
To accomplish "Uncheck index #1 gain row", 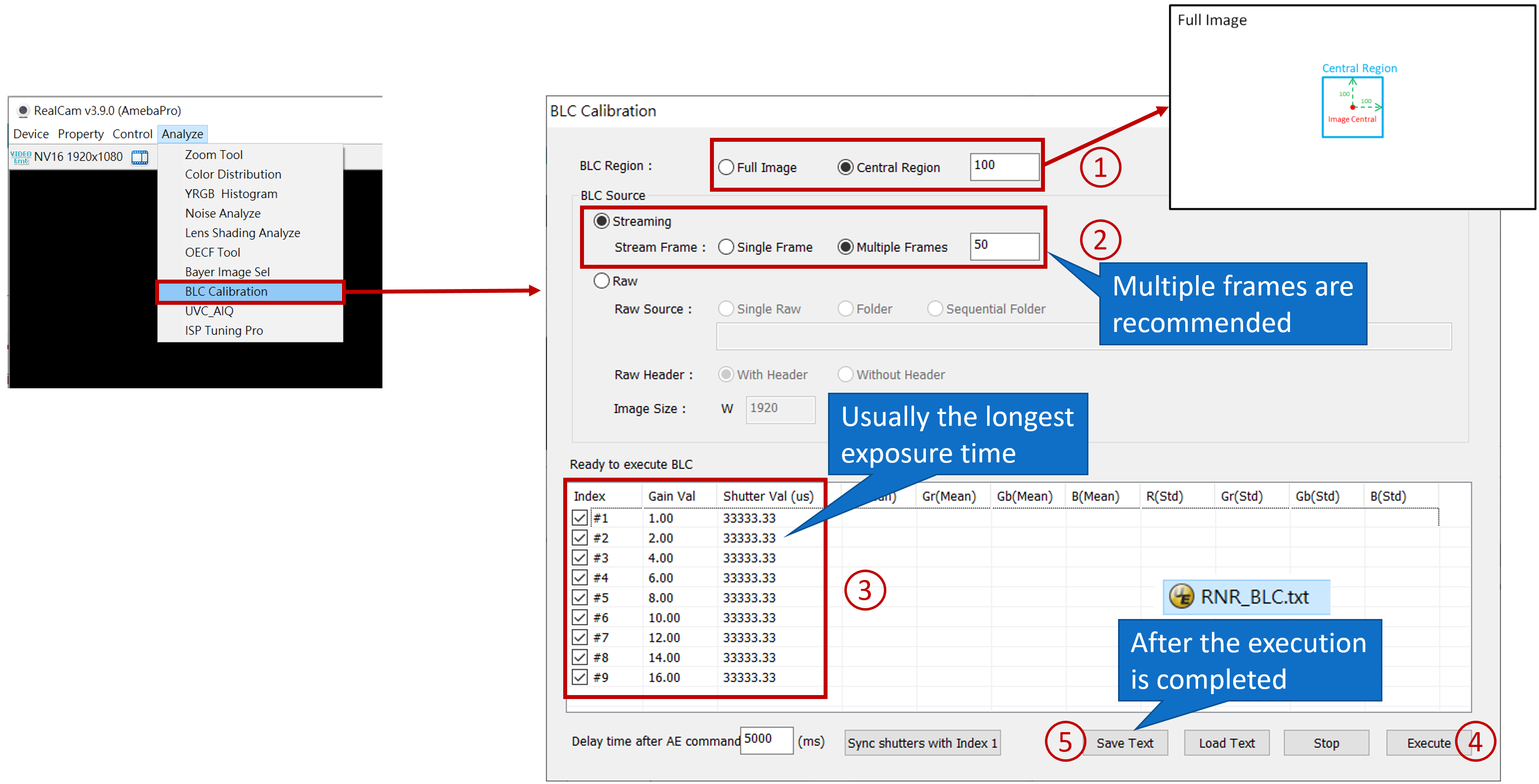I will coord(580,518).
